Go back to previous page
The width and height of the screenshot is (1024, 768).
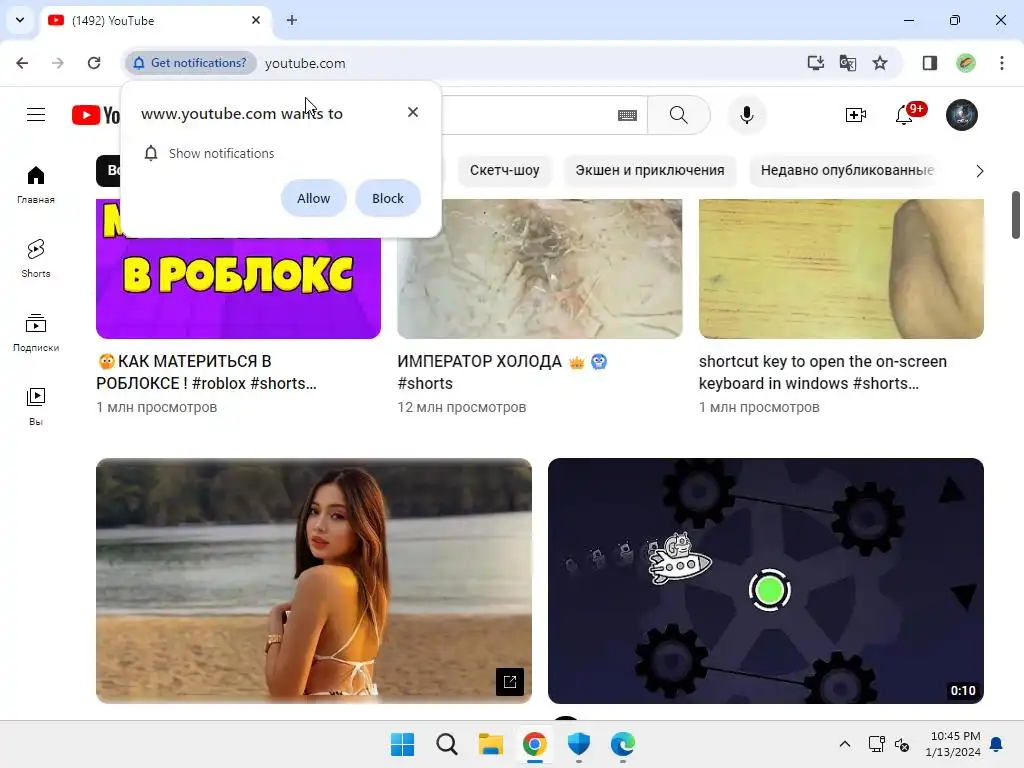[x=22, y=63]
